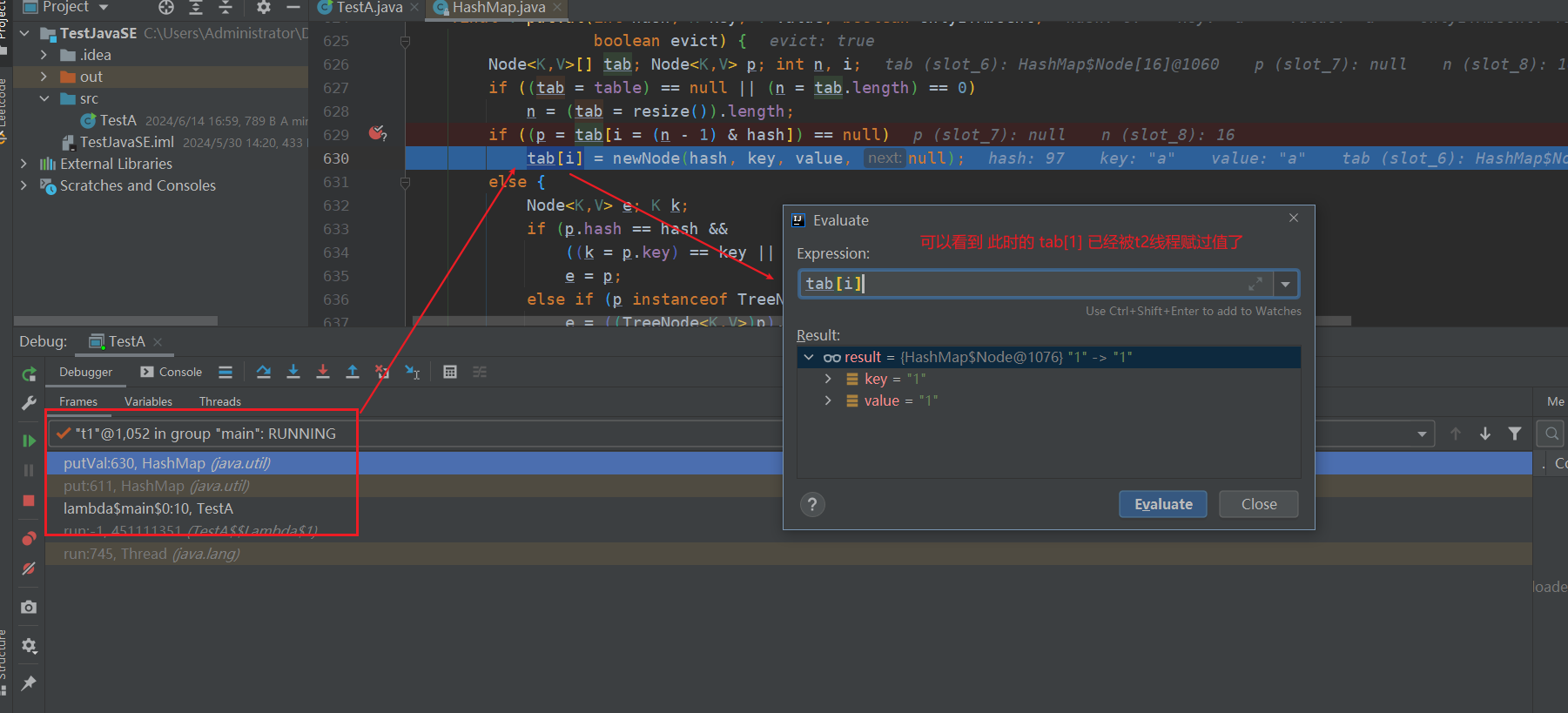The image size is (1568, 713).
Task: Close the HashMap.java tab
Action: 557,7
